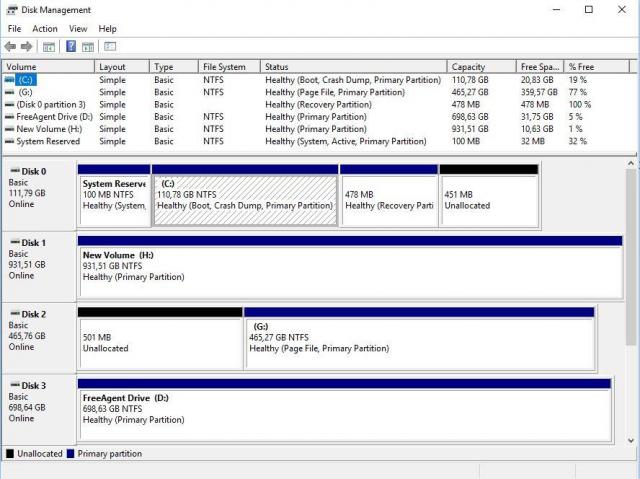
Task: Click the Show/Hide Console Tree toolbar icon
Action: (48, 46)
